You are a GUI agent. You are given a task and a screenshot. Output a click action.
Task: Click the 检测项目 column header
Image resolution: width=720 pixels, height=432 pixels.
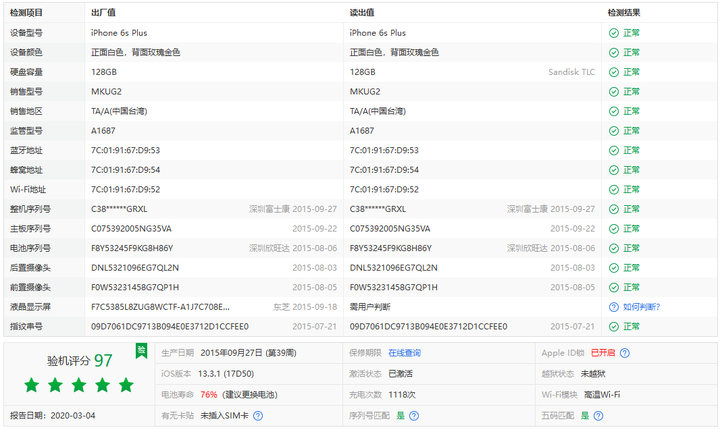(x=26, y=13)
